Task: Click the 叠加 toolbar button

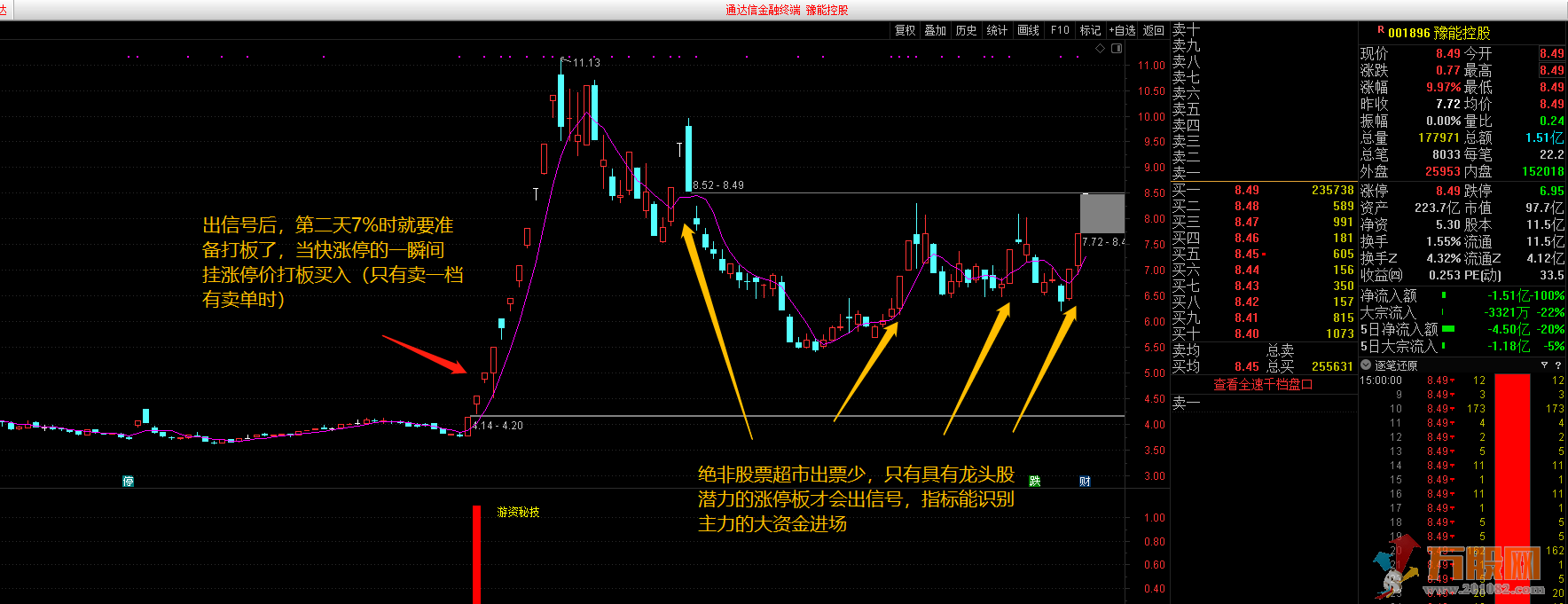Action: pos(936,30)
